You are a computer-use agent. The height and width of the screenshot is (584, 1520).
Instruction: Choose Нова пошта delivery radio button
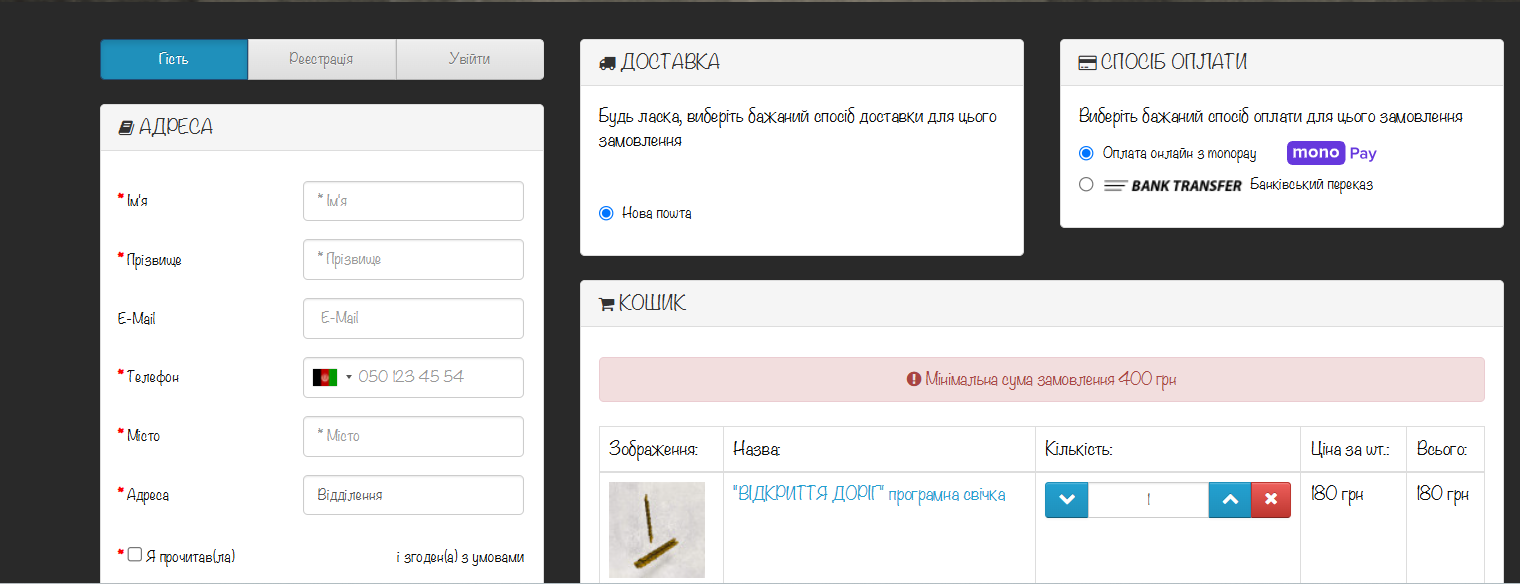[606, 213]
